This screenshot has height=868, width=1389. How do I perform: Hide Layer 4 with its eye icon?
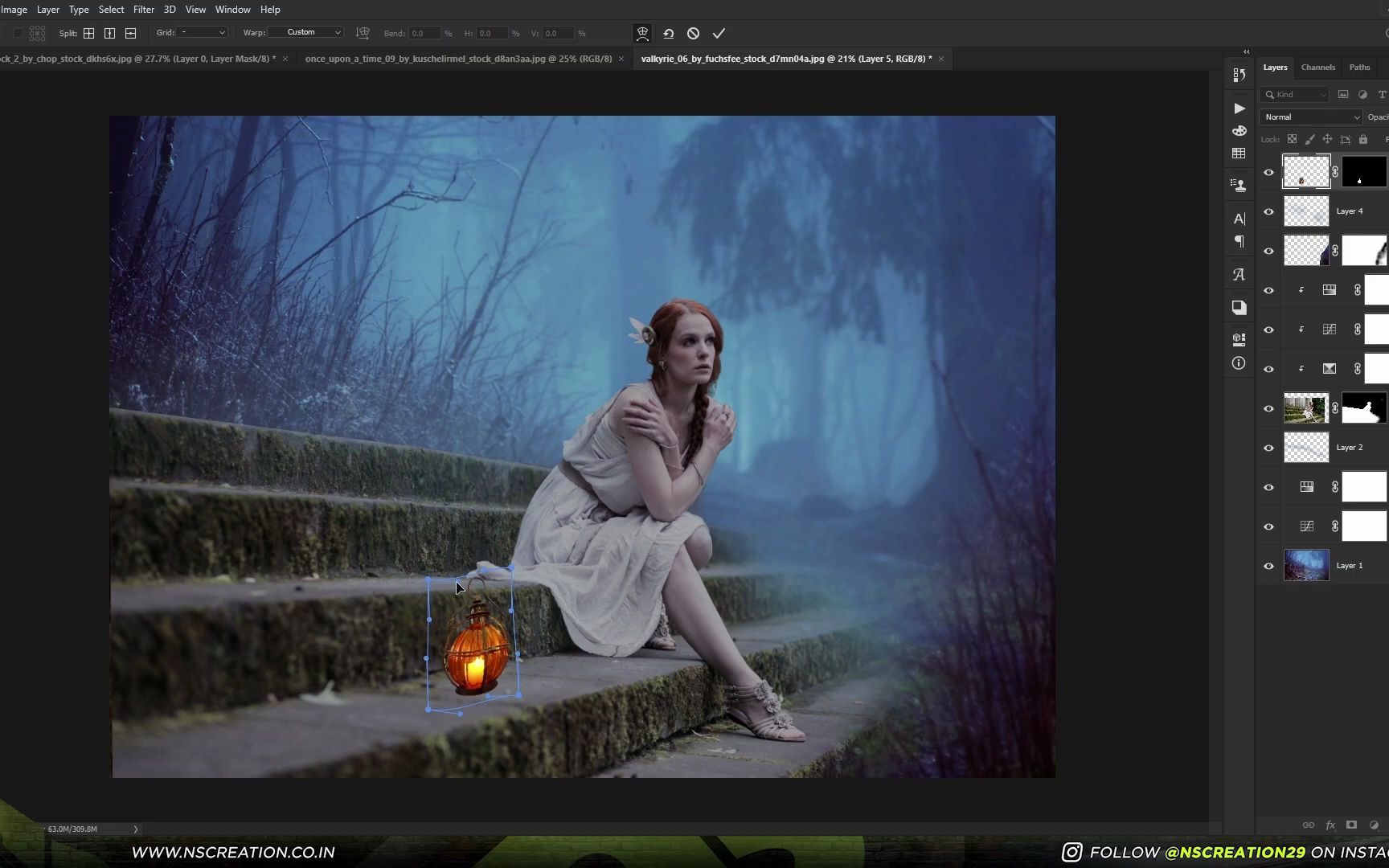pos(1268,211)
